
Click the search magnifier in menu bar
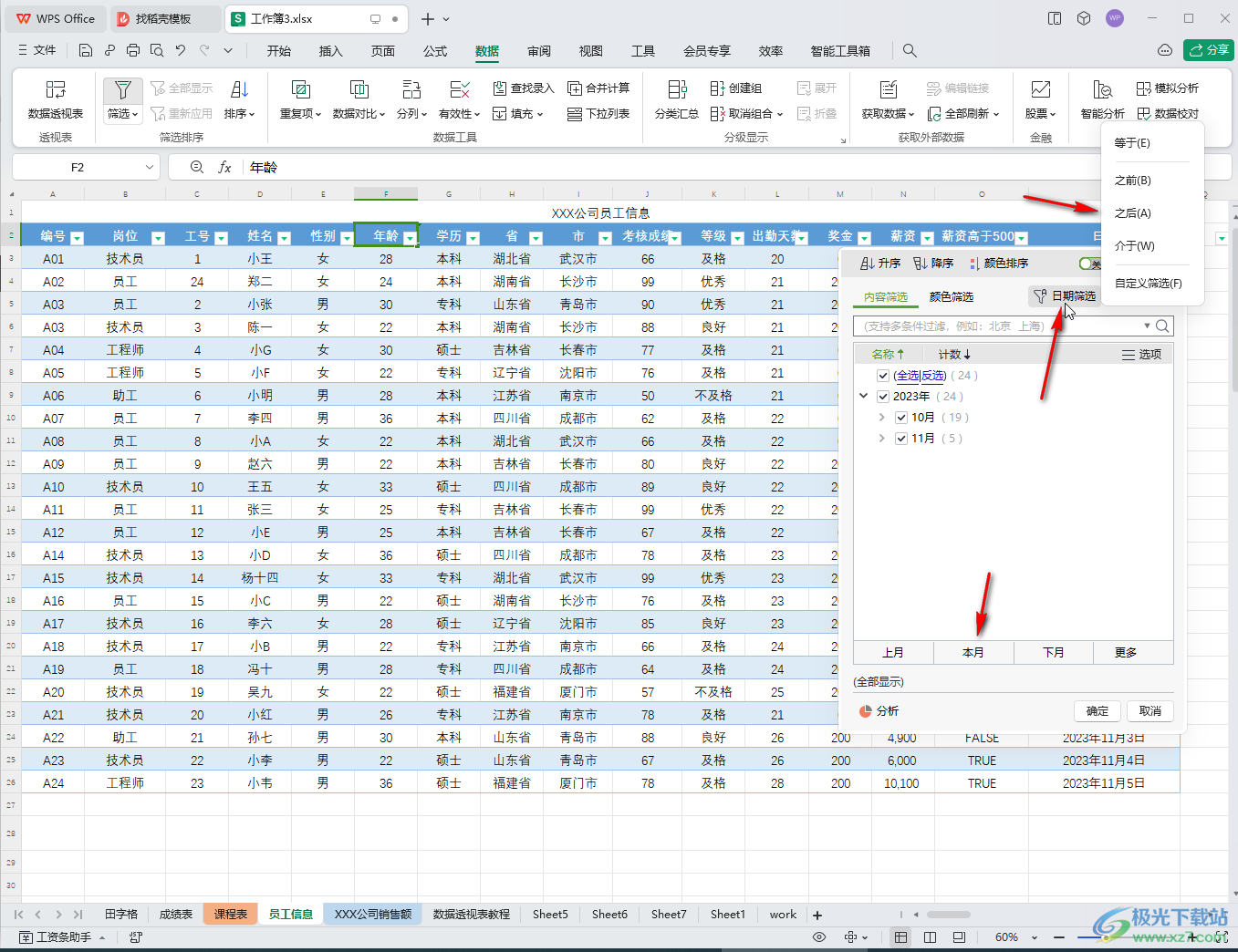(x=910, y=50)
